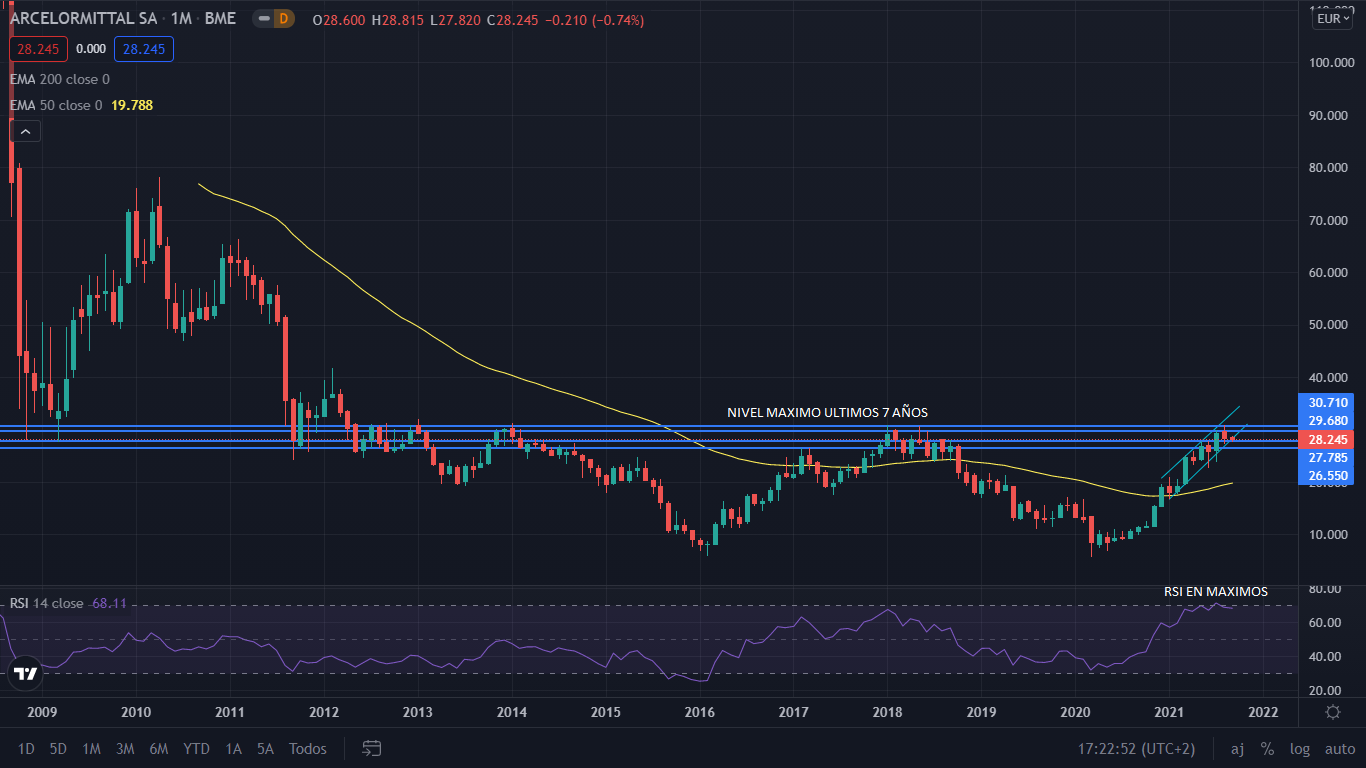Toggle percentage scale mode
The height and width of the screenshot is (768, 1366).
tap(1267, 748)
